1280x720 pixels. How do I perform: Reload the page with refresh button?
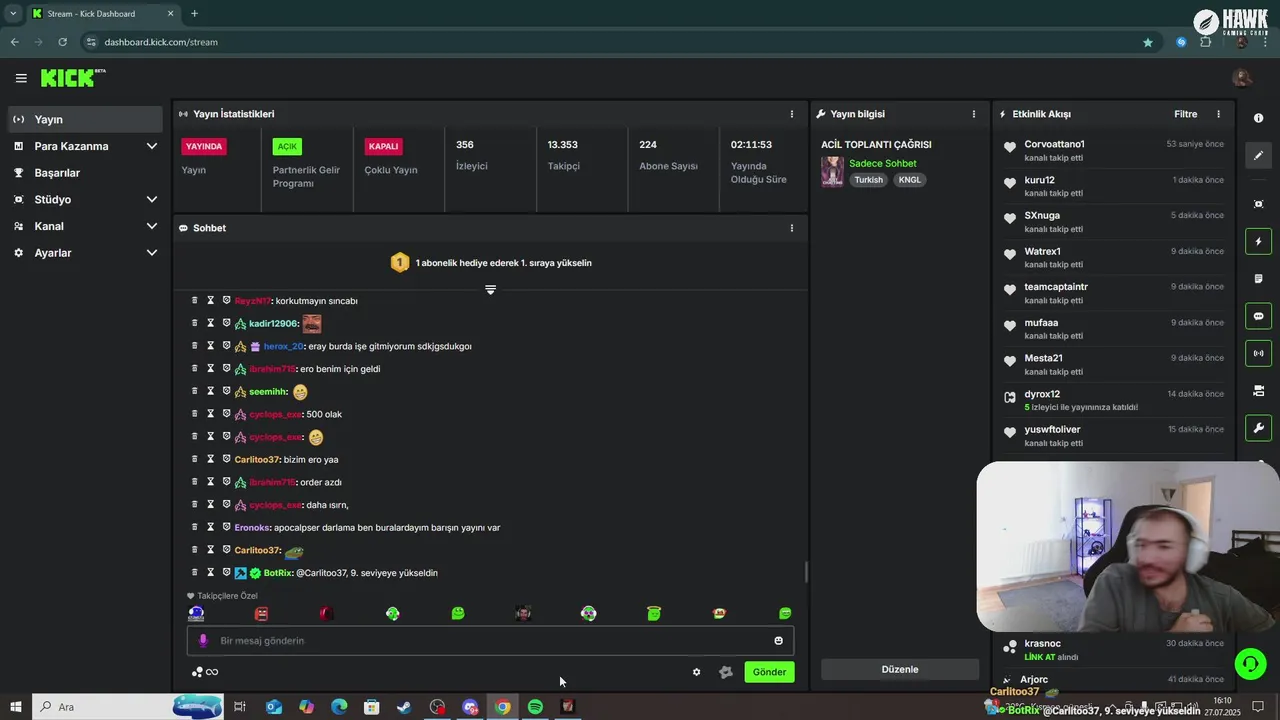(62, 42)
